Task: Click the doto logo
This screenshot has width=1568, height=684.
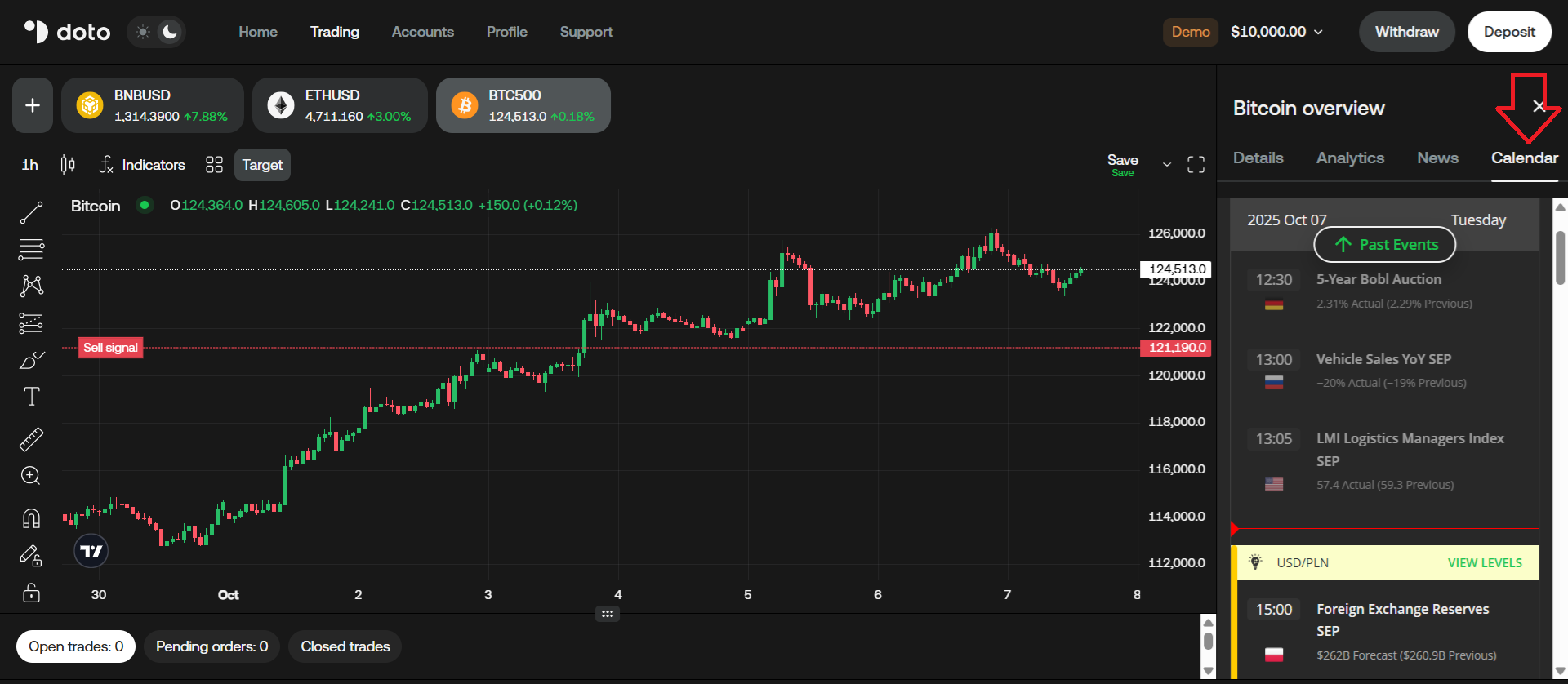Action: (67, 32)
